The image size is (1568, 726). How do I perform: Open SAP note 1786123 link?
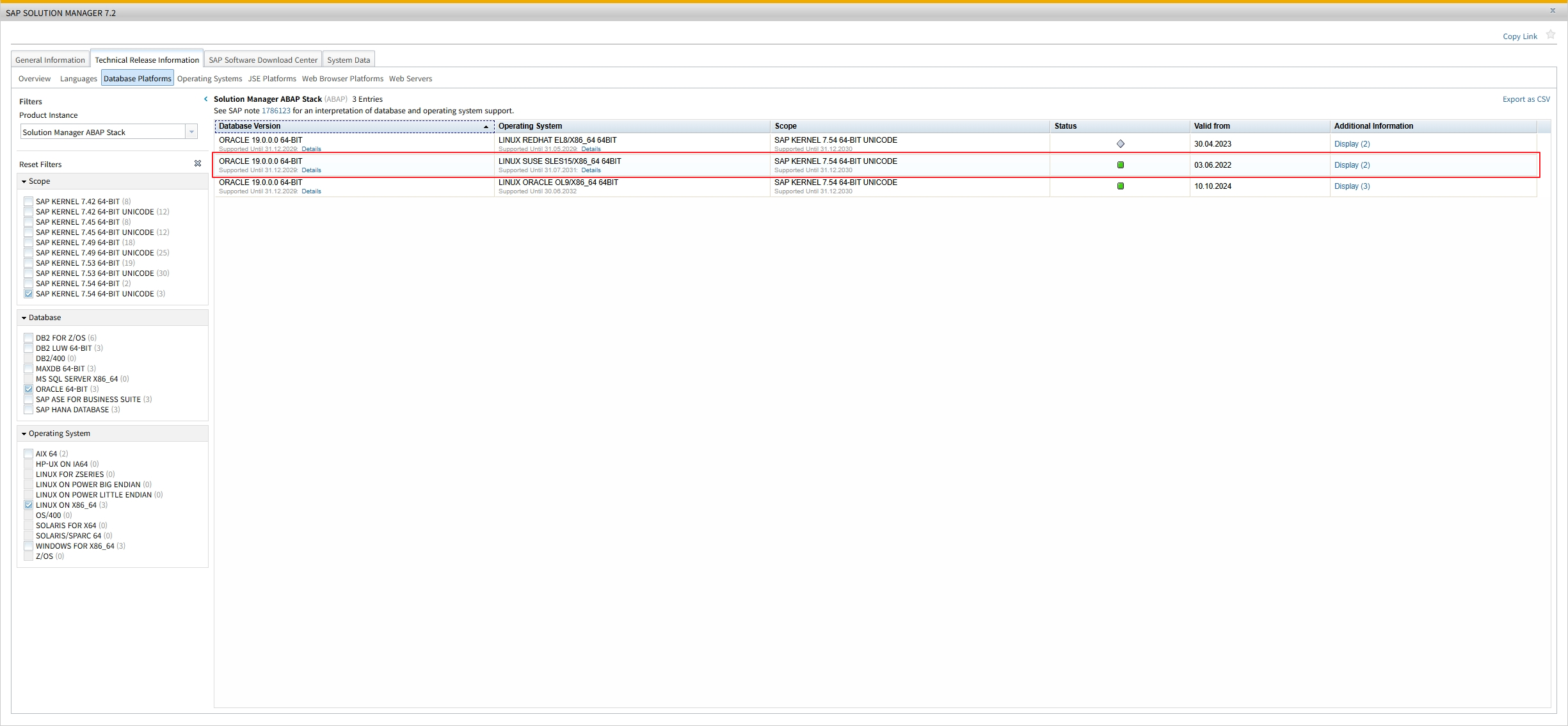(x=276, y=111)
